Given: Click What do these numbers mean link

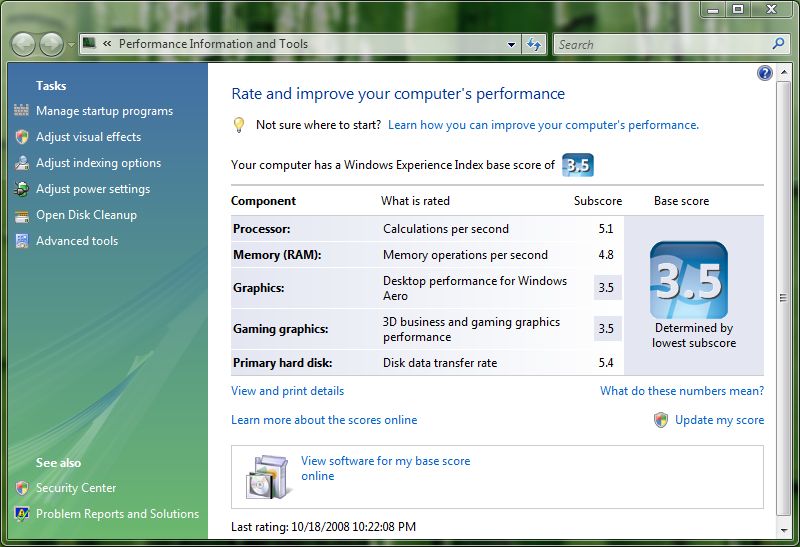Looking at the screenshot, I should point(682,391).
